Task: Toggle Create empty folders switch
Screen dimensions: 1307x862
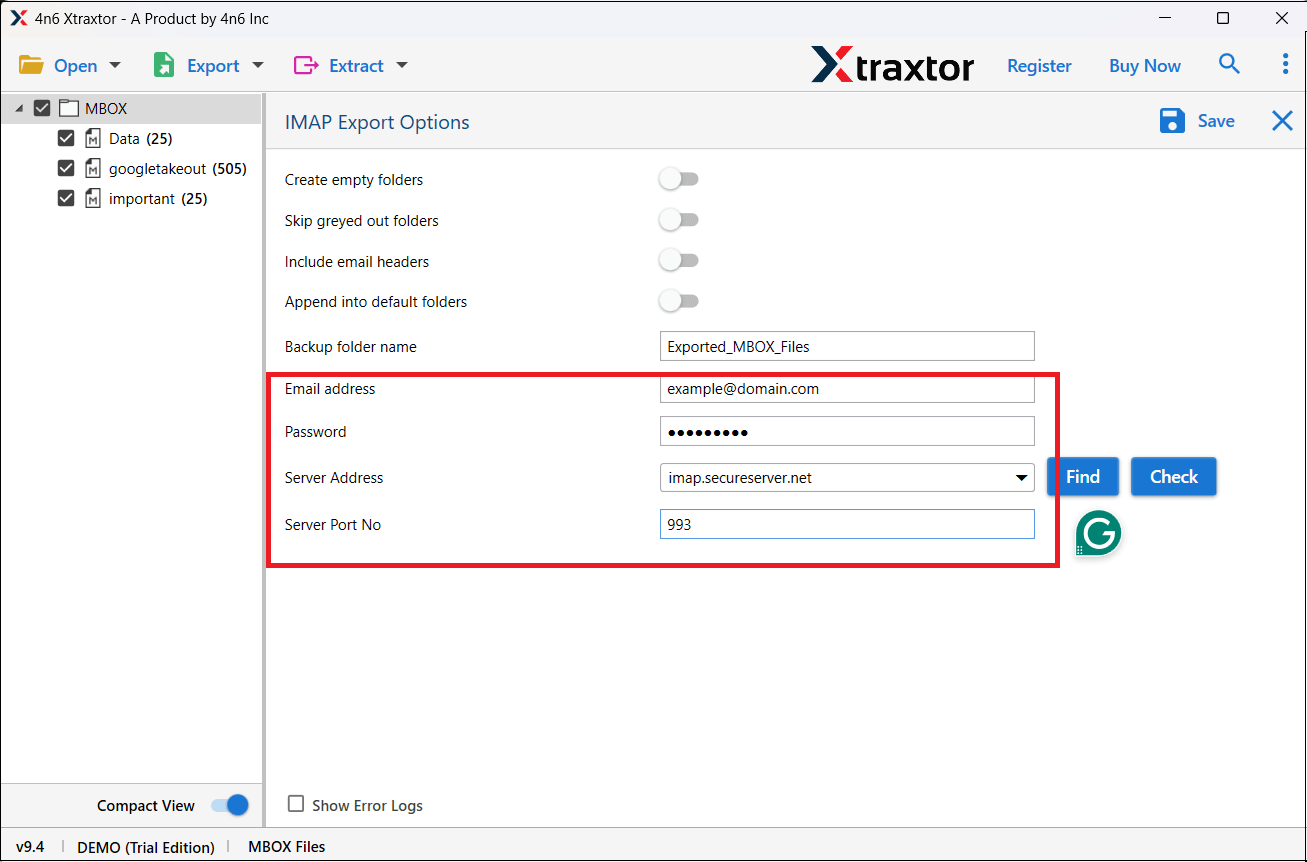Action: [678, 179]
